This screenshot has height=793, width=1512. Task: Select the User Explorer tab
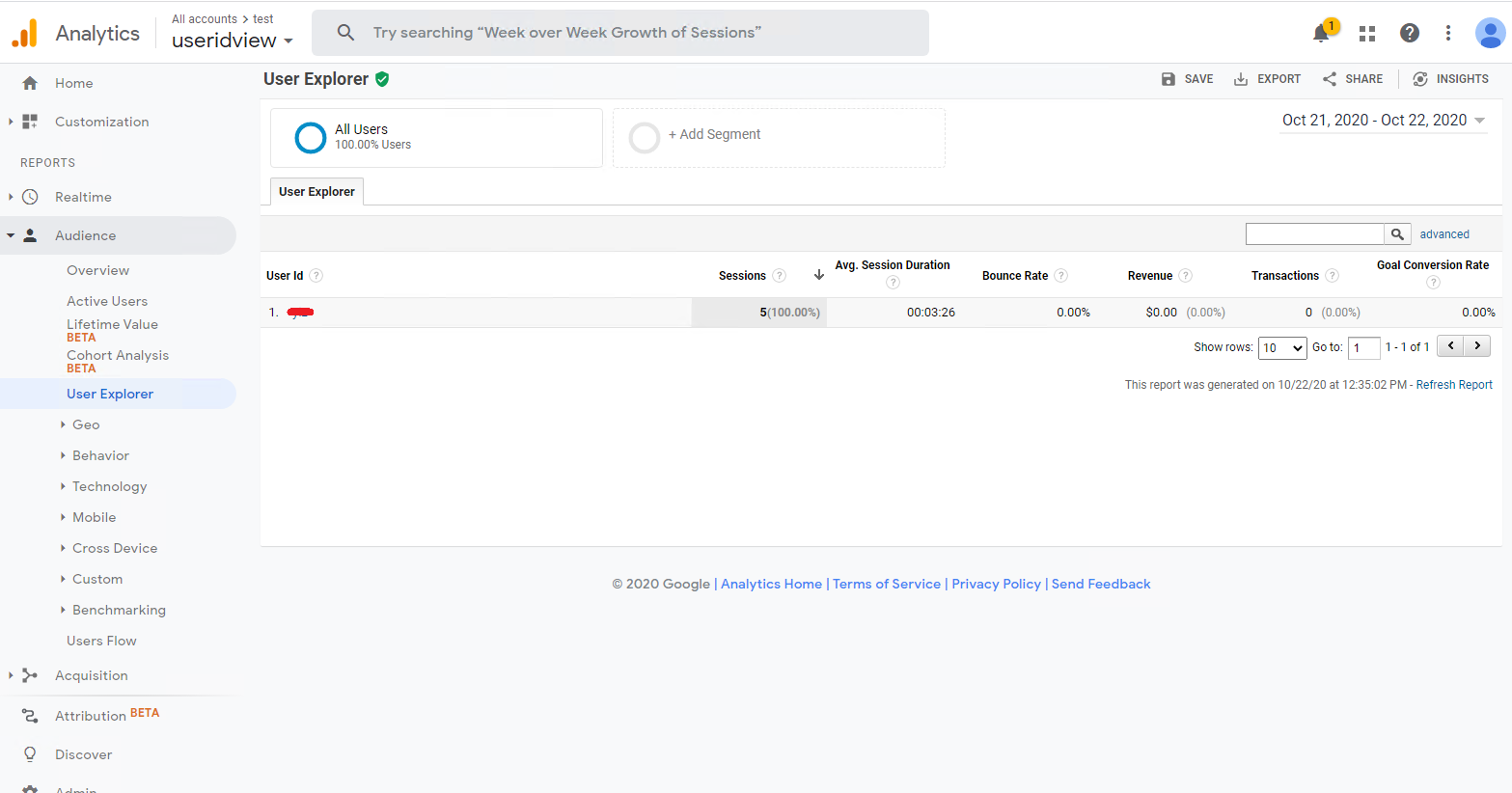[316, 192]
